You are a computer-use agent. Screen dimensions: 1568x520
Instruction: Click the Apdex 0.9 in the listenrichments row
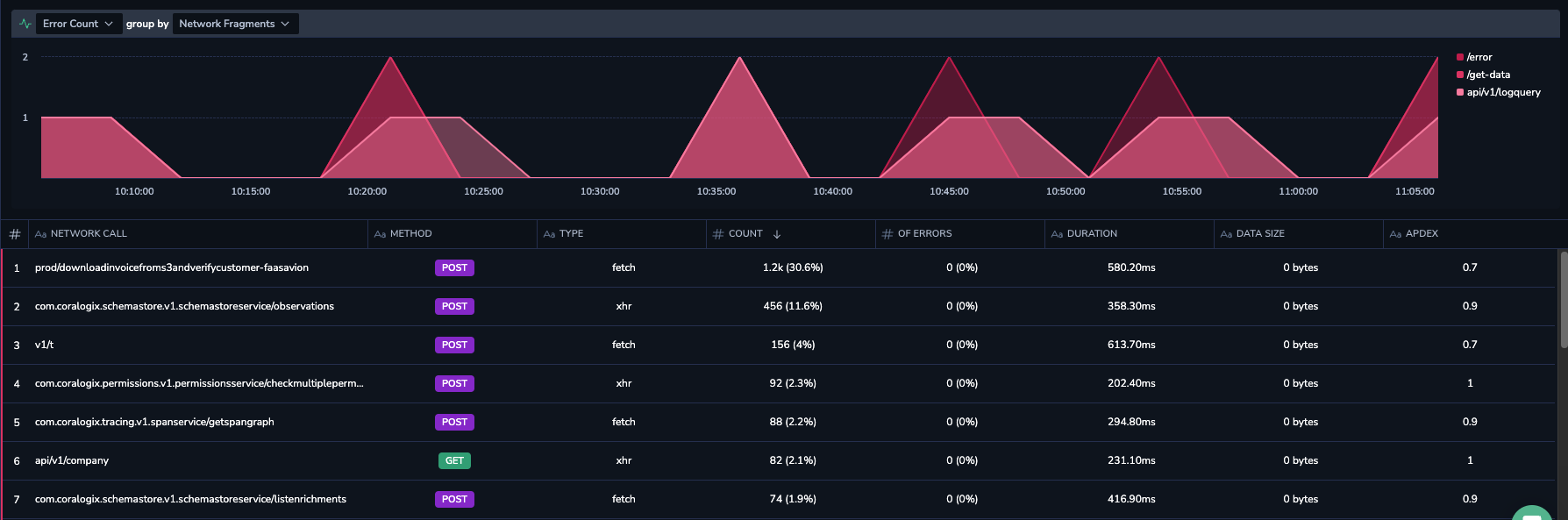tap(1470, 499)
